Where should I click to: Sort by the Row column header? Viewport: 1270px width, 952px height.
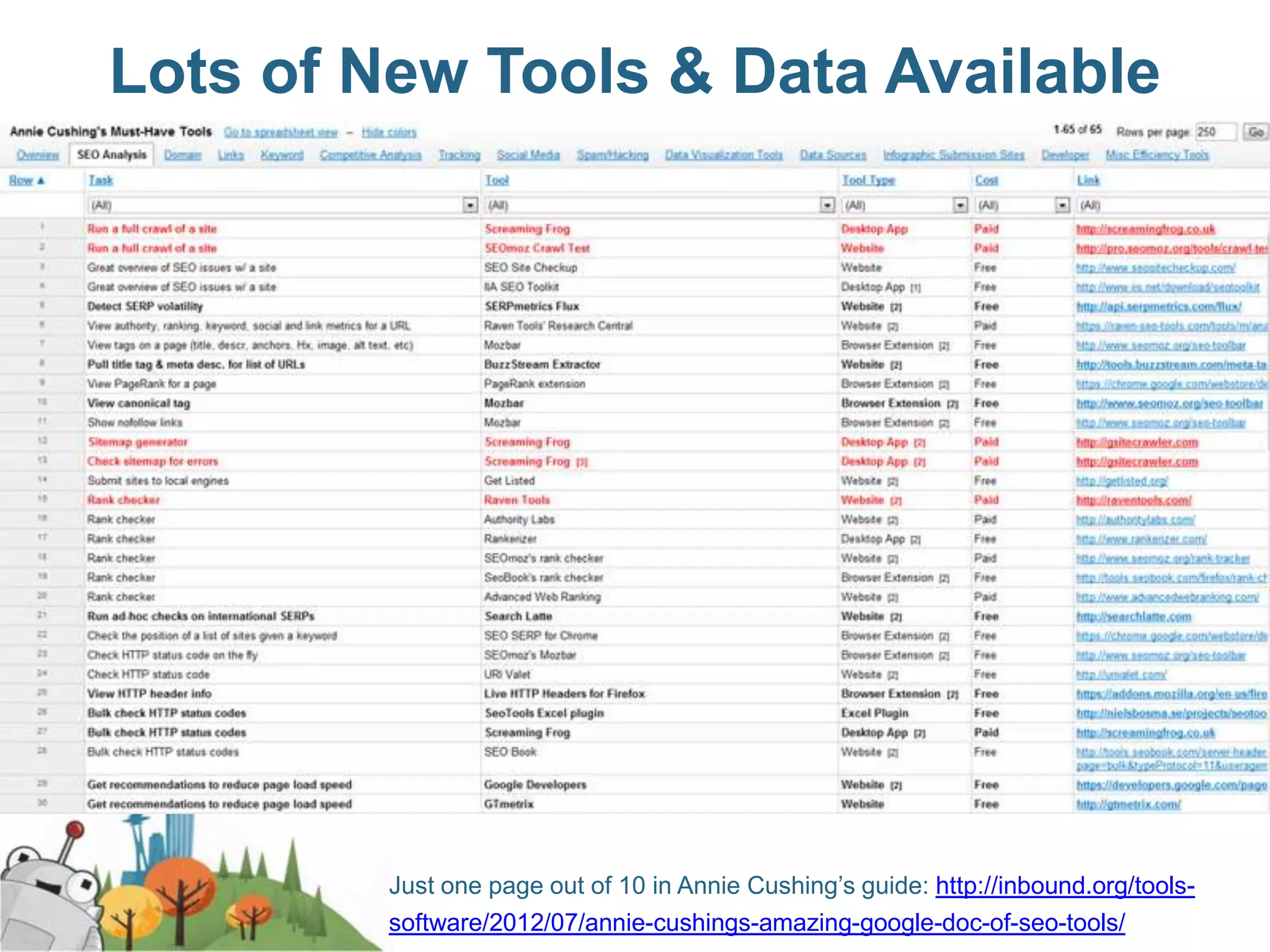[x=27, y=180]
